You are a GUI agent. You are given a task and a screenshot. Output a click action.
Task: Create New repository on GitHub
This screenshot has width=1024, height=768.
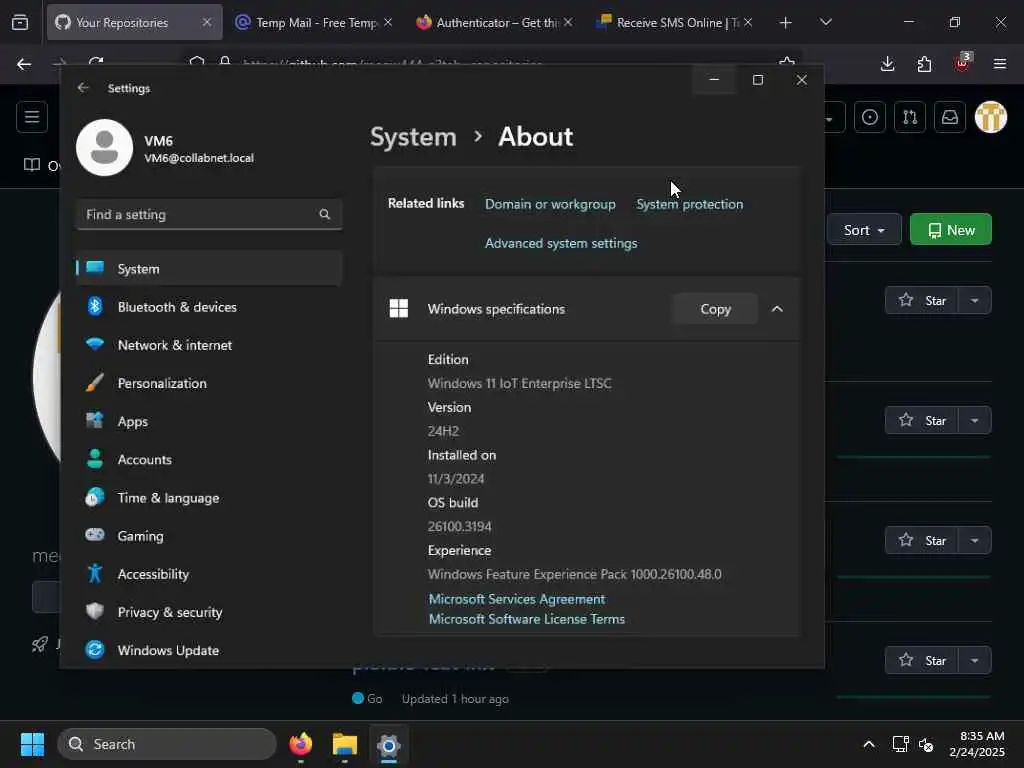coord(950,230)
